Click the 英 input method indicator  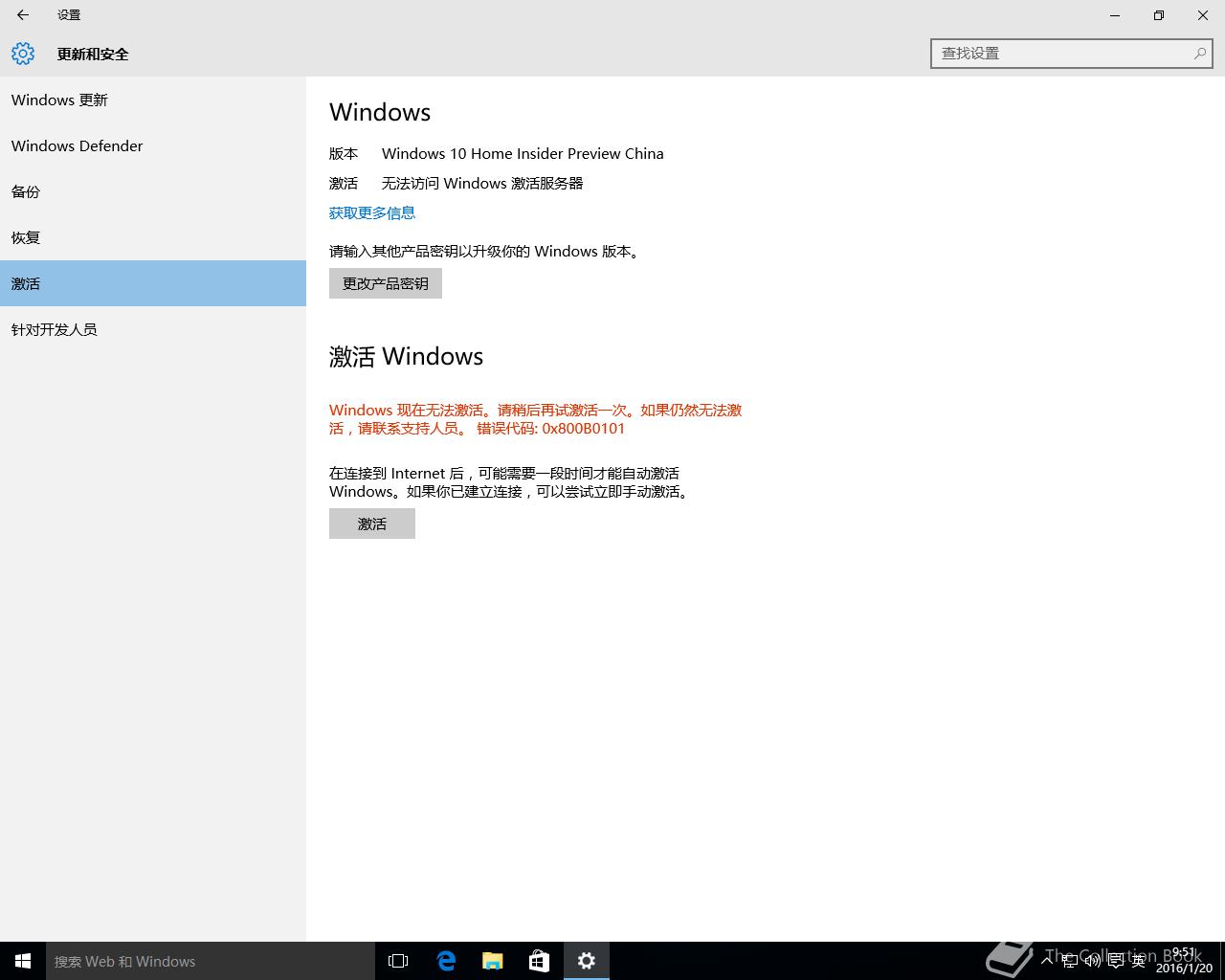pyautogui.click(x=1138, y=961)
